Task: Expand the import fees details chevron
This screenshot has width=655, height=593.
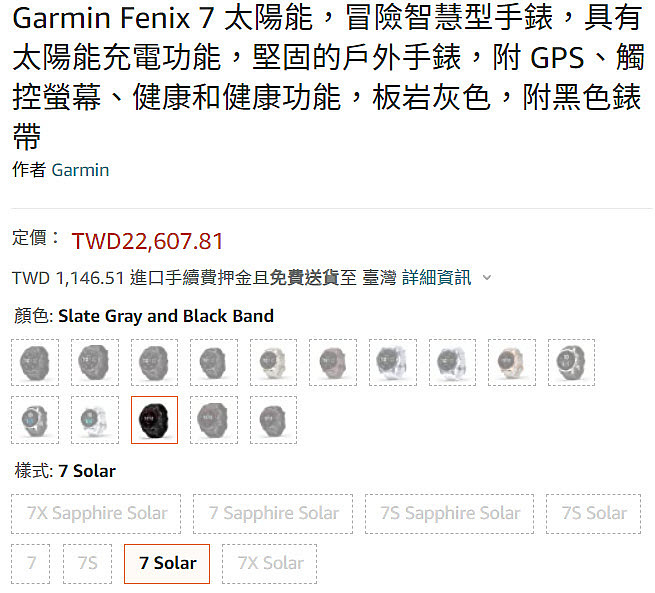Action: pyautogui.click(x=487, y=277)
